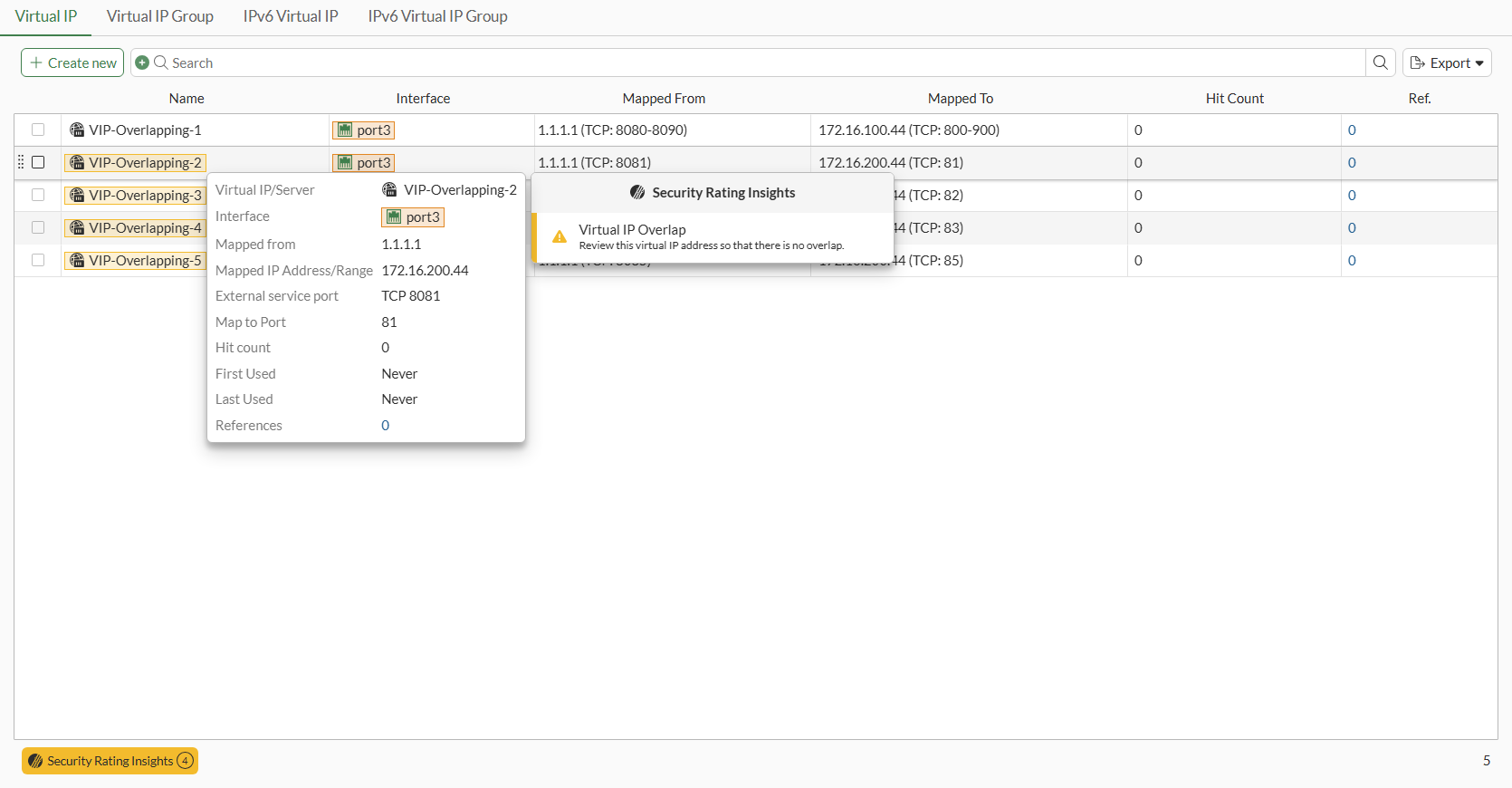Sort by the Mapped From column header
The image size is (1512, 788).
coord(664,98)
